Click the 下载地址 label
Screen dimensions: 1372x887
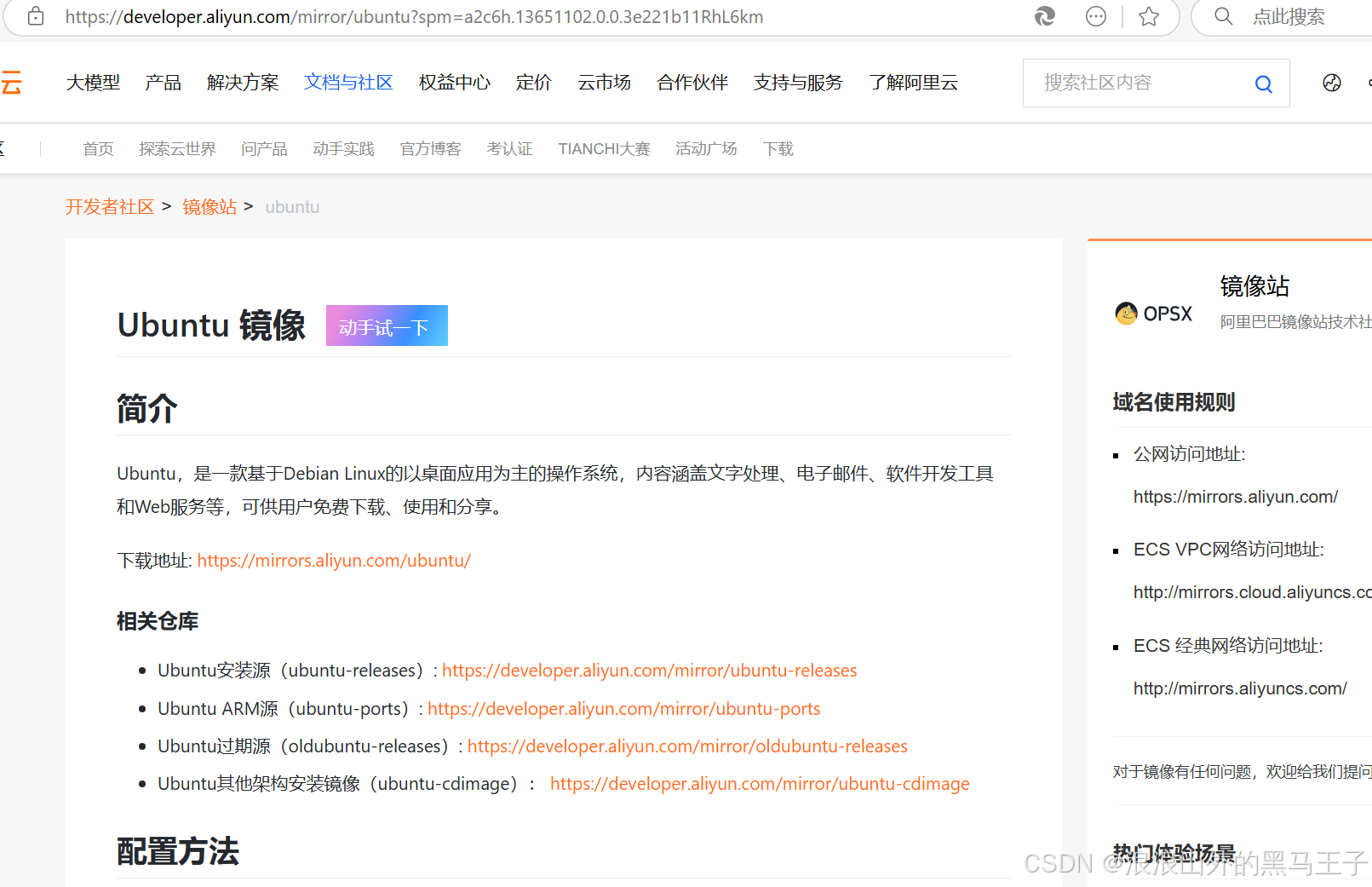tap(154, 561)
